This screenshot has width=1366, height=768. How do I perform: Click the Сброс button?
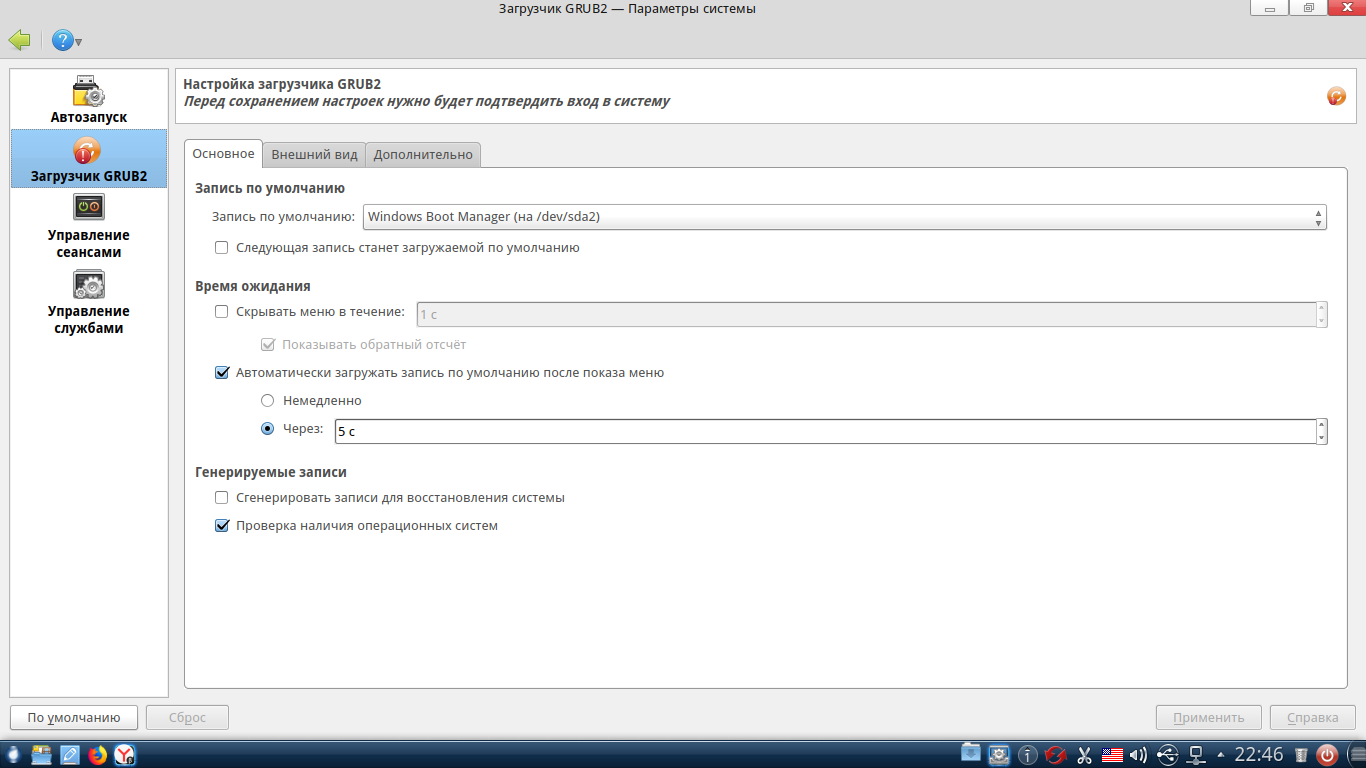(187, 717)
